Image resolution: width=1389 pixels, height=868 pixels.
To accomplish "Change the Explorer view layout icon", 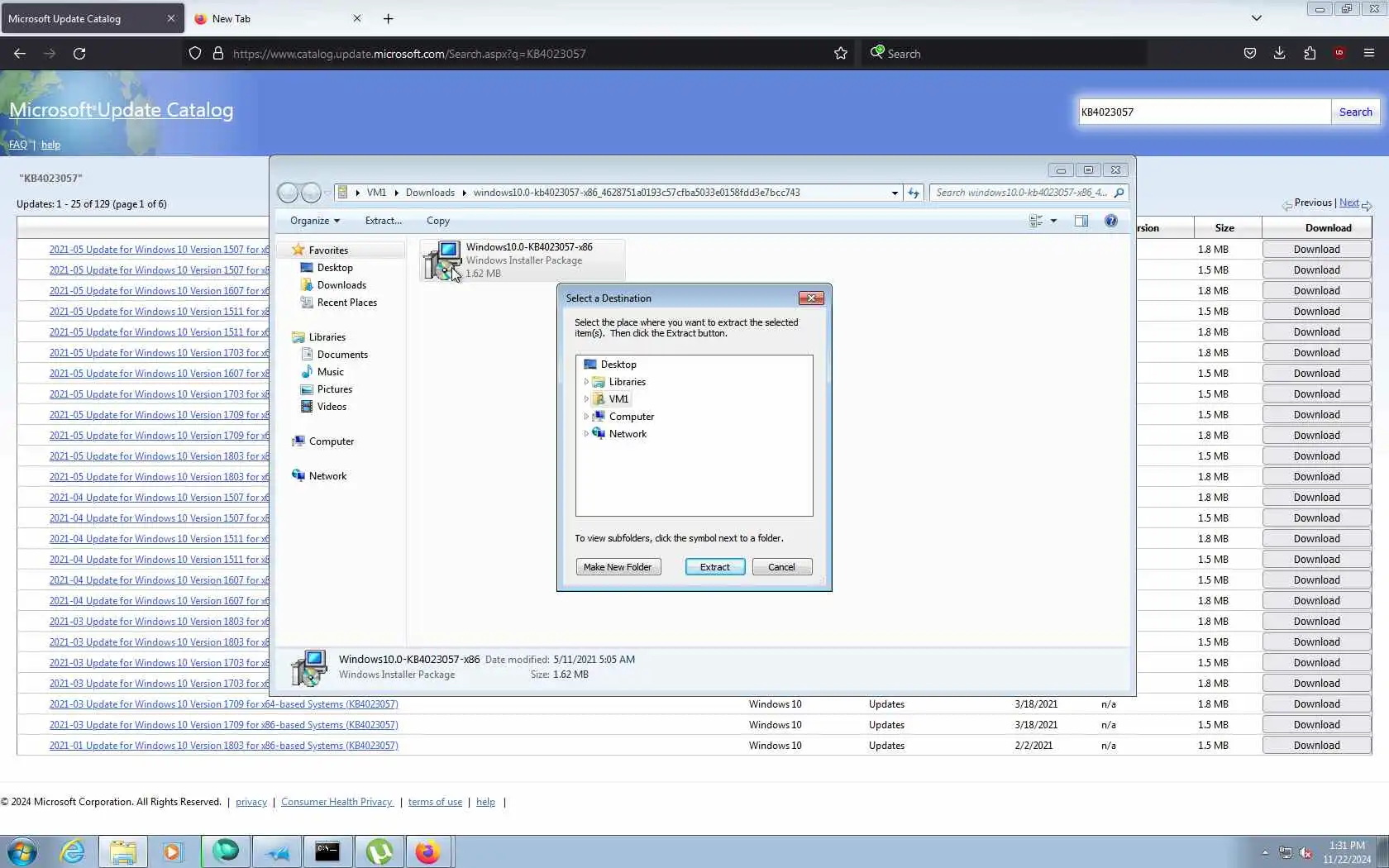I will (1036, 221).
